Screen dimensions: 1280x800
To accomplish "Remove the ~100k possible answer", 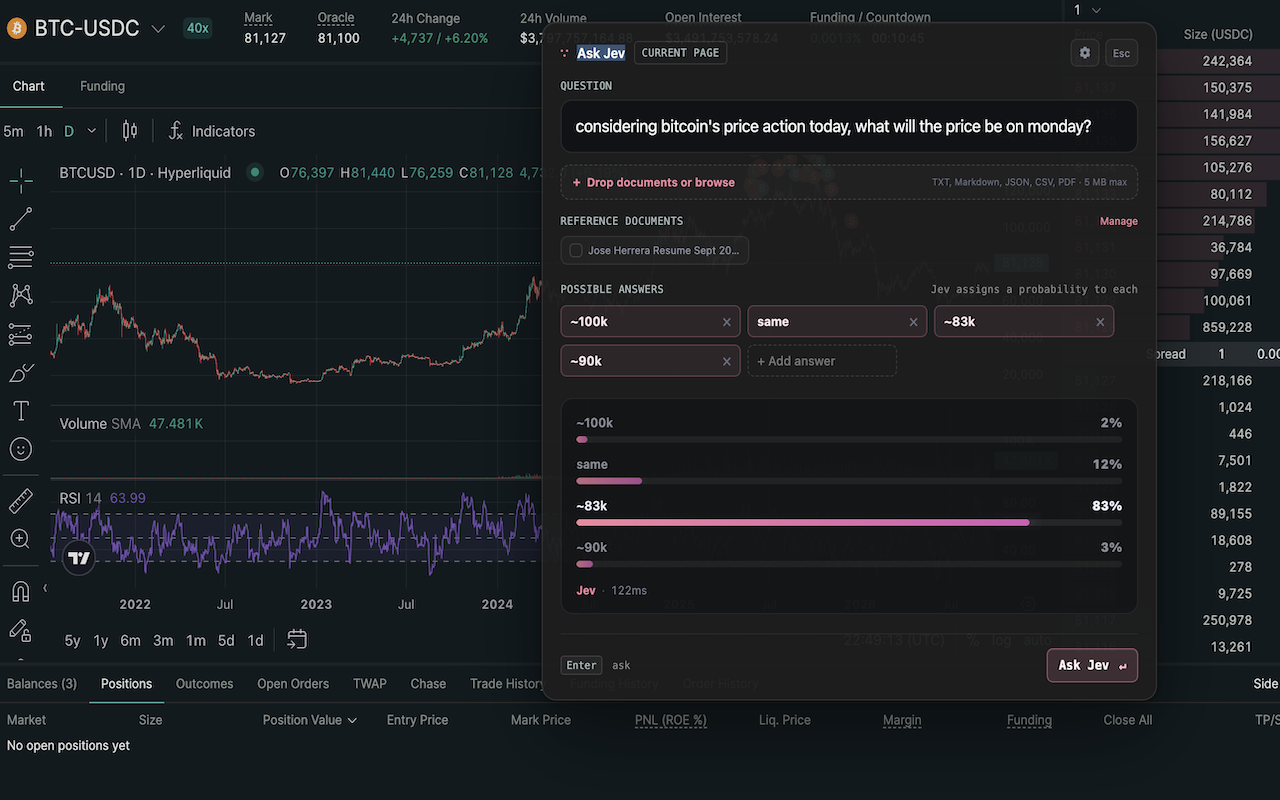I will point(727,322).
